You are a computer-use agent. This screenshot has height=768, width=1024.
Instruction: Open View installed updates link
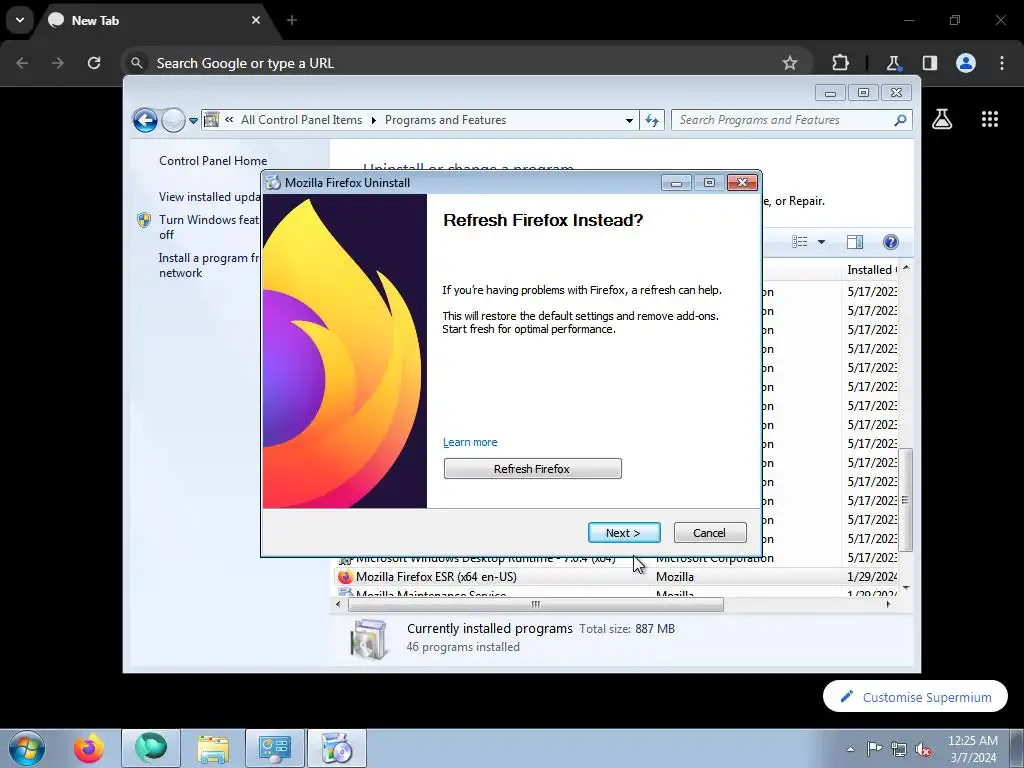tap(210, 197)
